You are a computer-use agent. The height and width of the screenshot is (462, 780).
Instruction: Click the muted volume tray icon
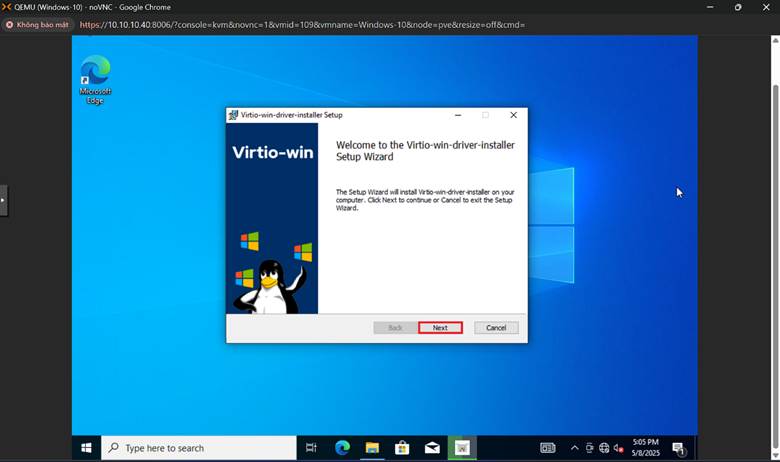pos(619,448)
